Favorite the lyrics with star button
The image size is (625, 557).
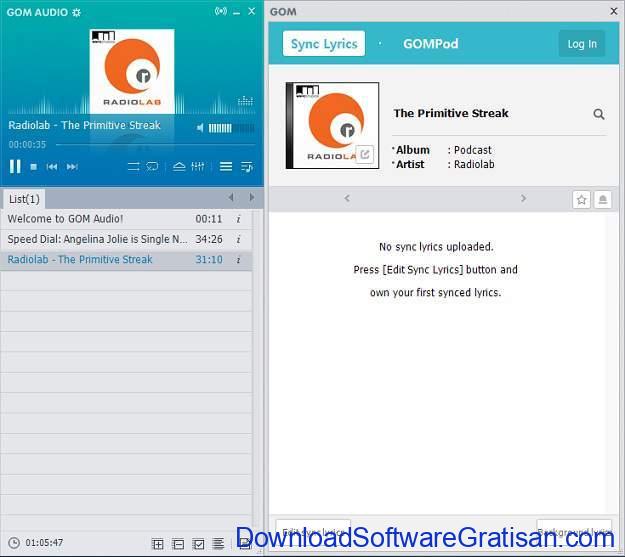click(x=582, y=199)
